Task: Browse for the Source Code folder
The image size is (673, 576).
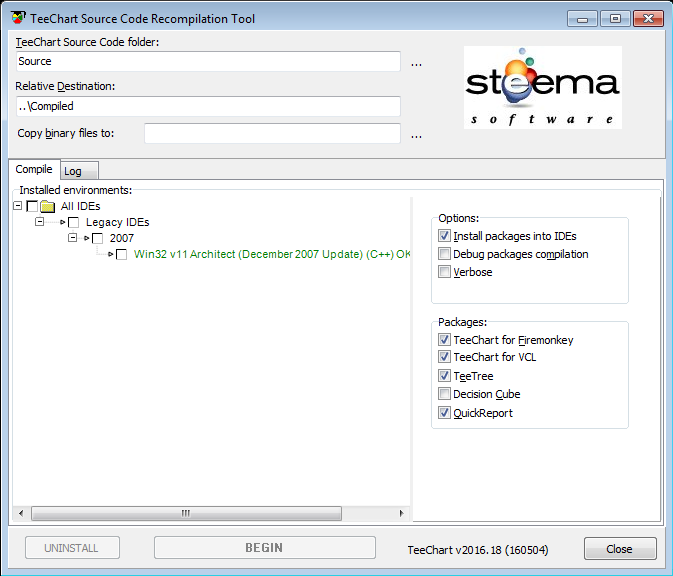Action: 416,64
